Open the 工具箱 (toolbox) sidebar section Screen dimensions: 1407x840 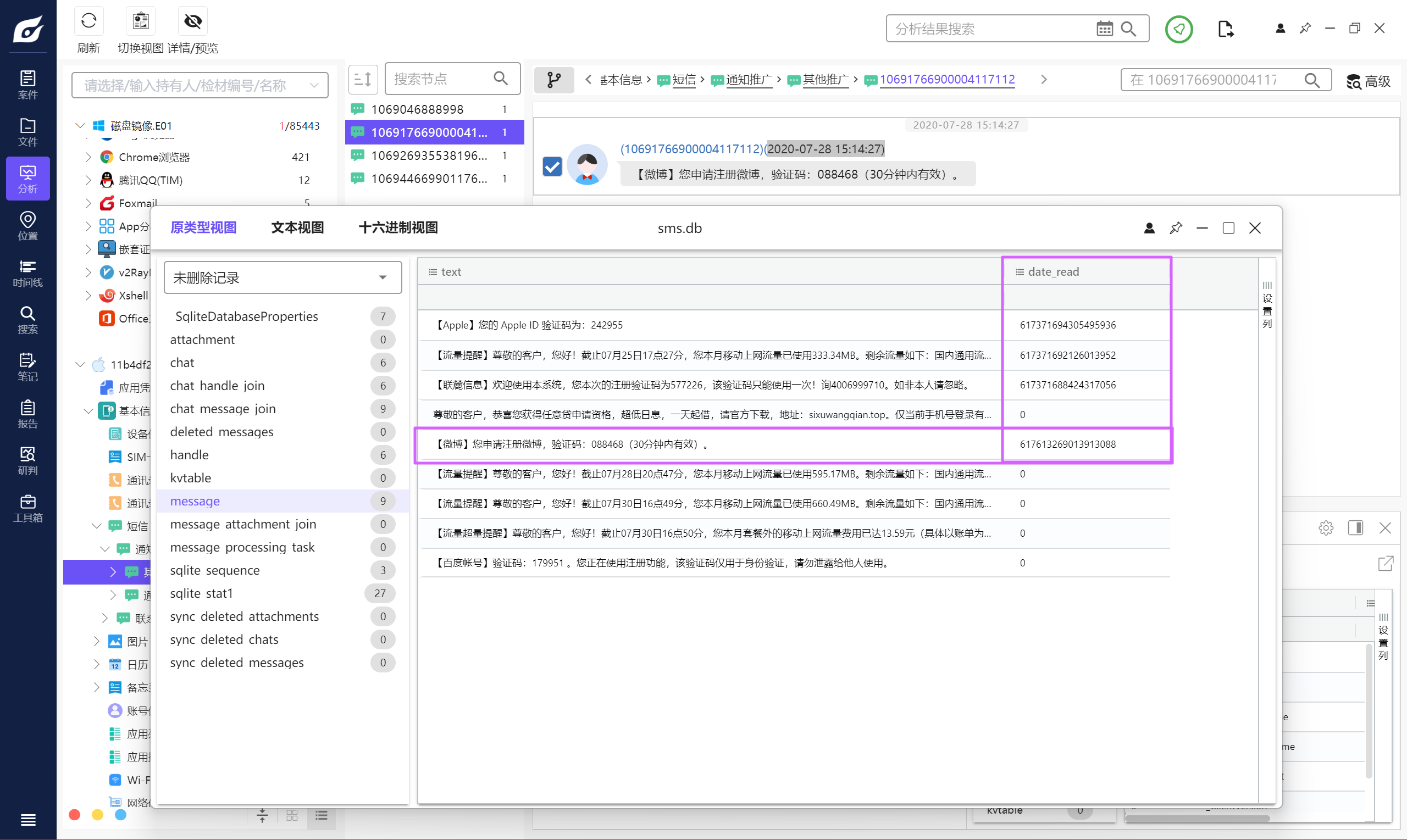pos(27,508)
